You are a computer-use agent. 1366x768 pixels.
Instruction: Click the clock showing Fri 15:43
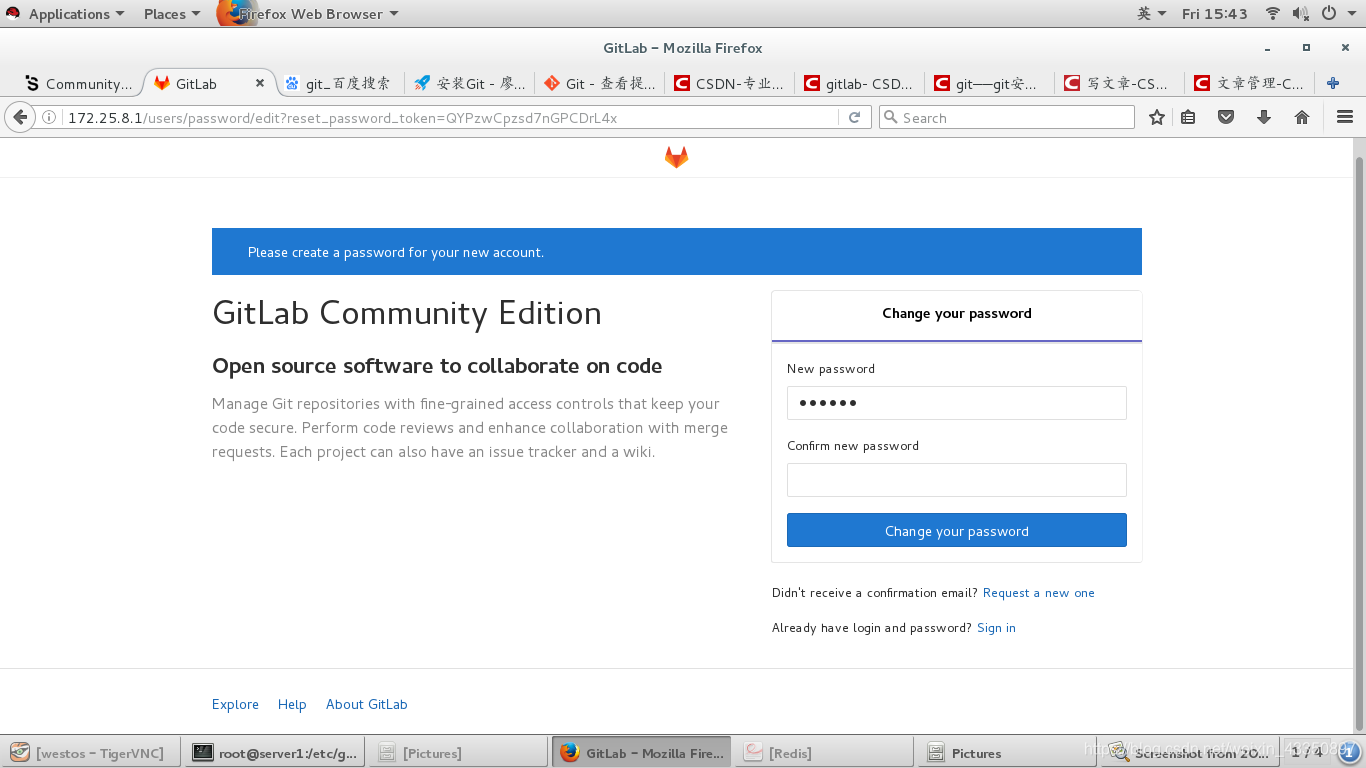1214,14
